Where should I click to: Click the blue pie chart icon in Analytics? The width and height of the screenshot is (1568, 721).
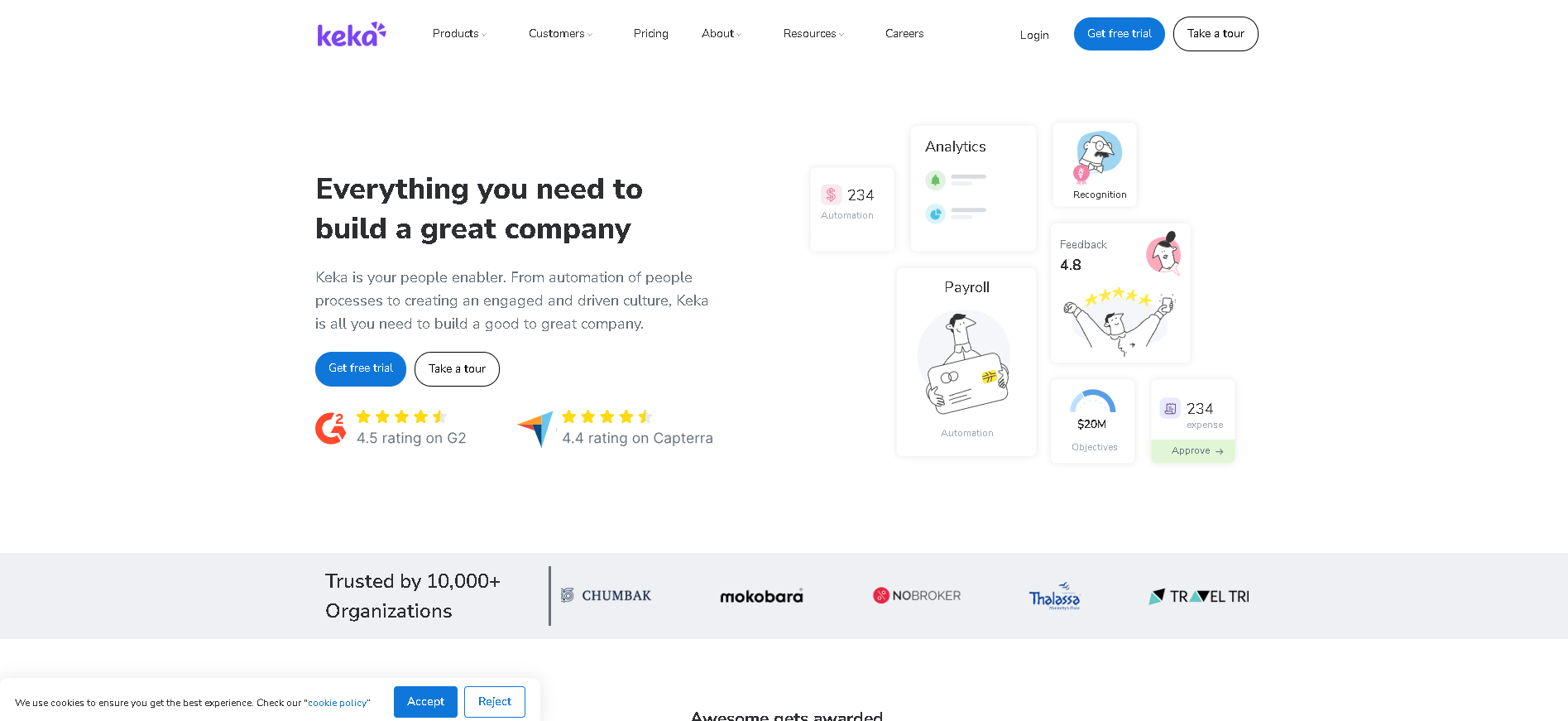coord(935,214)
